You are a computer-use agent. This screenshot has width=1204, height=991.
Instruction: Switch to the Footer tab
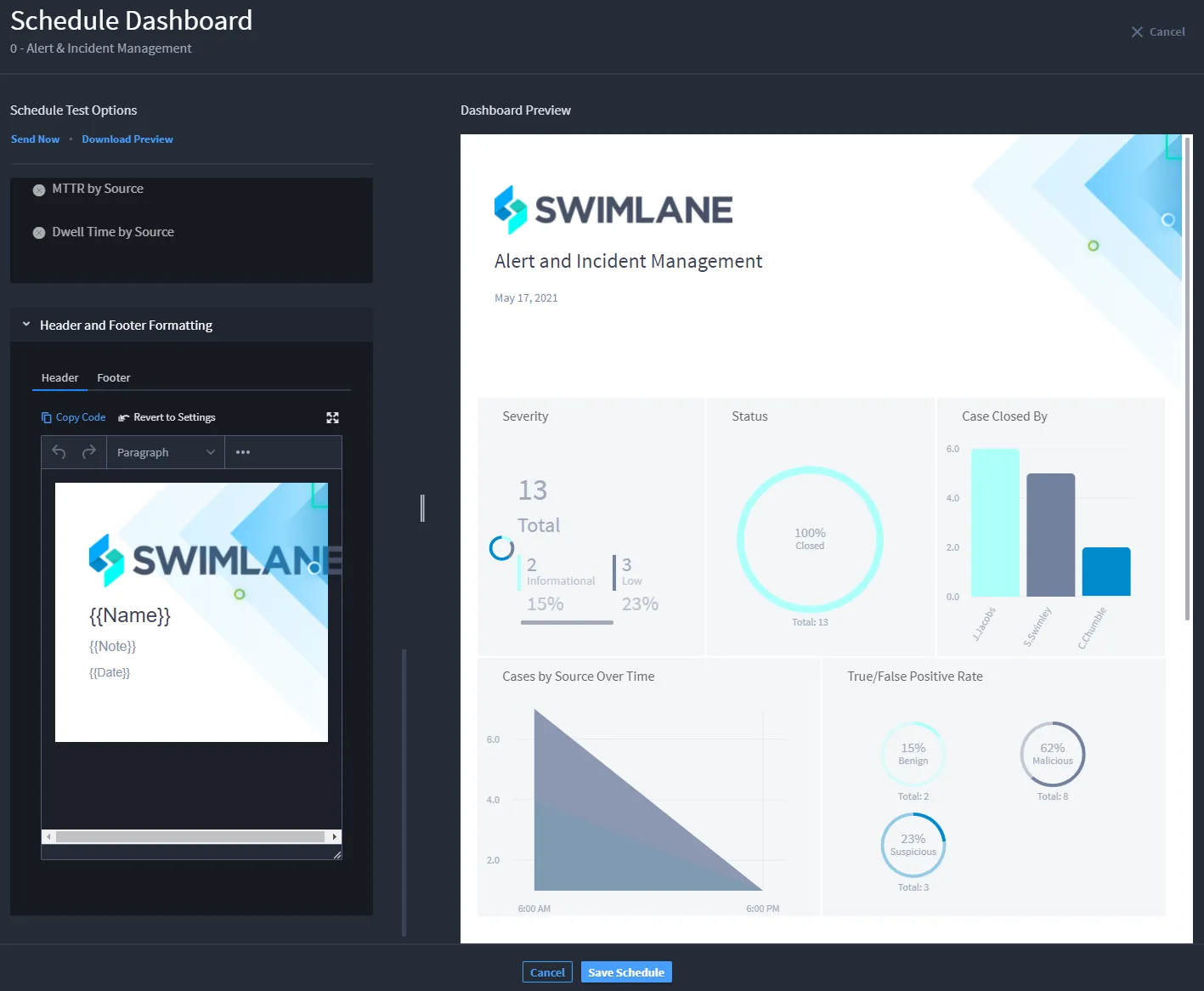click(114, 377)
